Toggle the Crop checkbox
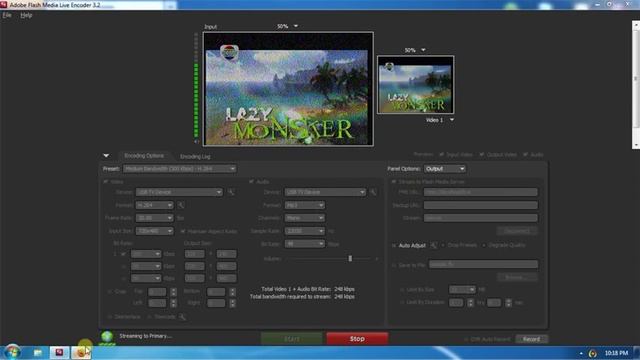 110,292
